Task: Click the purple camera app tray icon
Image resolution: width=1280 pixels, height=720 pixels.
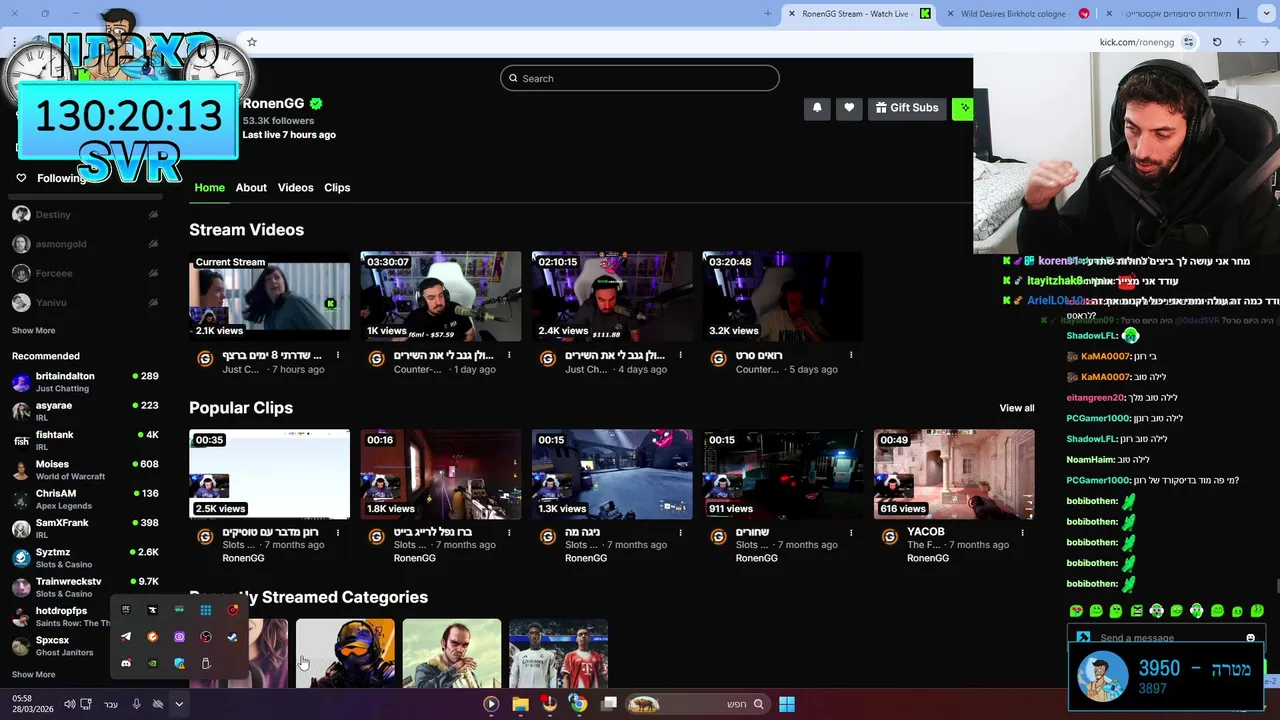Action: pos(179,637)
